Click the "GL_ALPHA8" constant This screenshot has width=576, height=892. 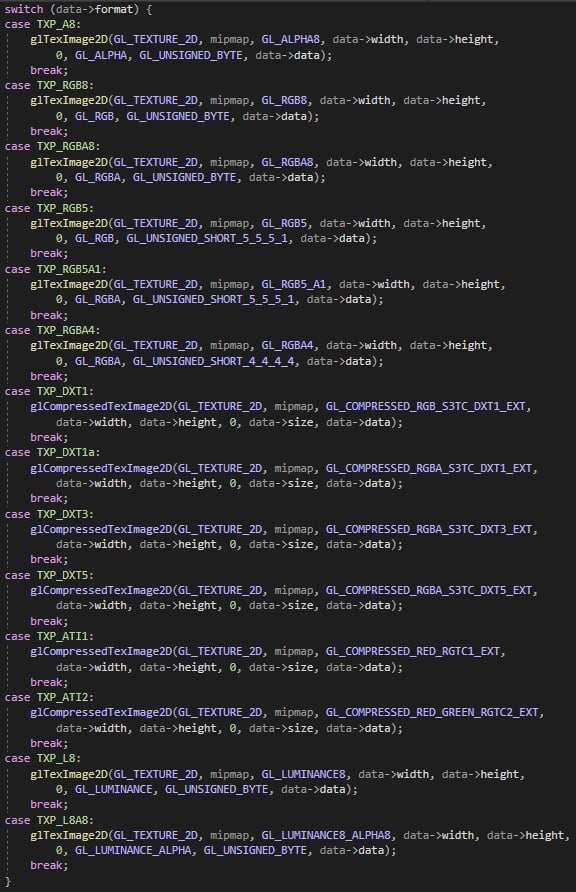click(291, 39)
